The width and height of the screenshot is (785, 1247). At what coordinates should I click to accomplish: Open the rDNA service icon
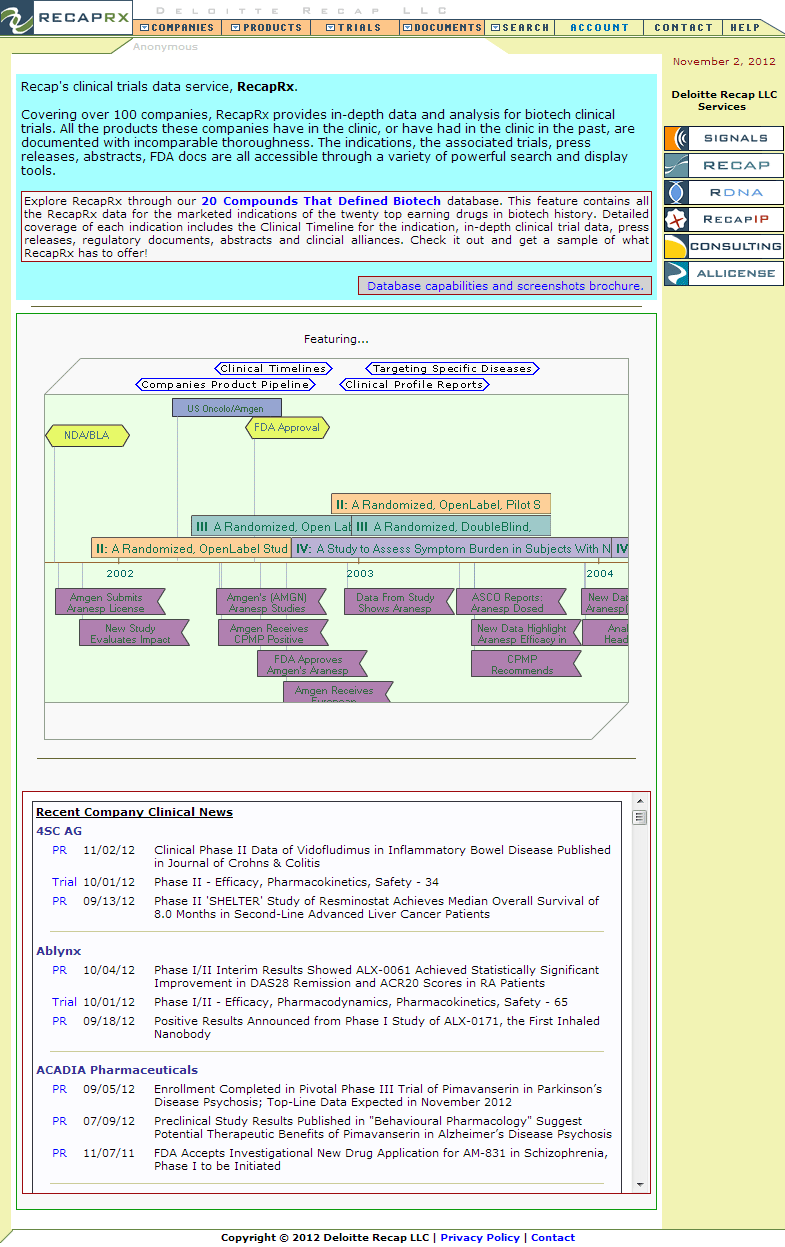point(723,192)
